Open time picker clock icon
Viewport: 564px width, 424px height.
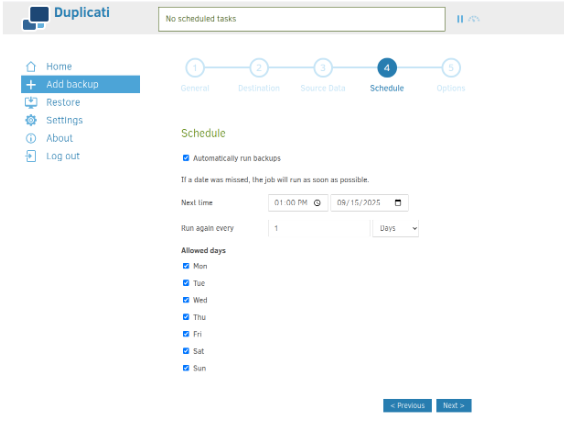coord(317,203)
